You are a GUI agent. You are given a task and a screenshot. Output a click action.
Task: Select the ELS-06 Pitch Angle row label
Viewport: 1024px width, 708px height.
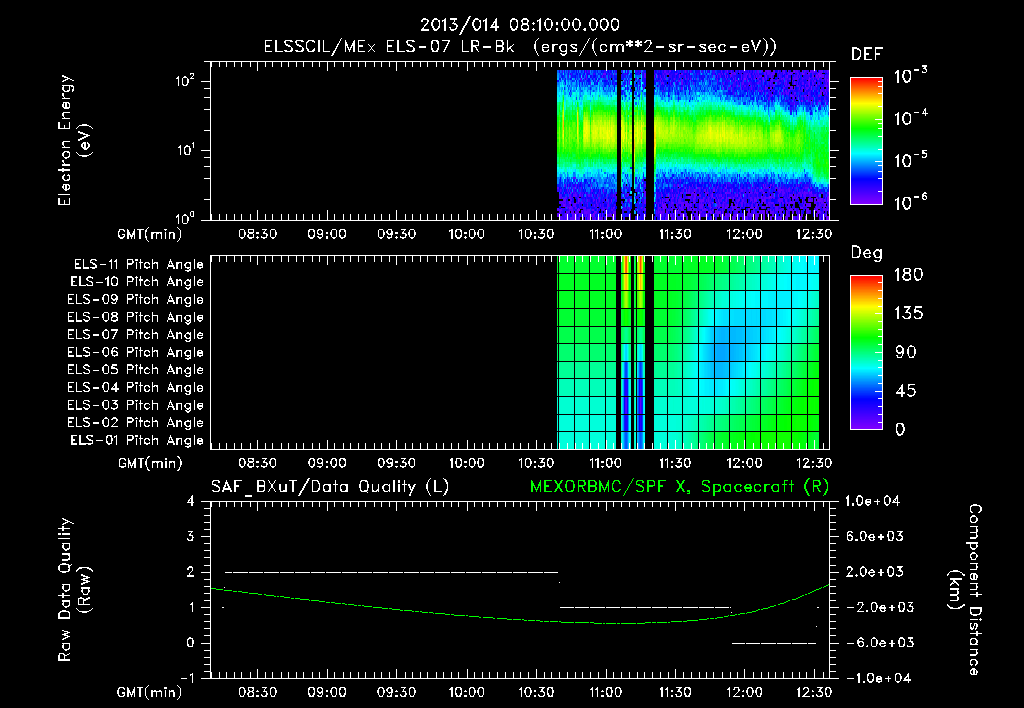point(135,353)
